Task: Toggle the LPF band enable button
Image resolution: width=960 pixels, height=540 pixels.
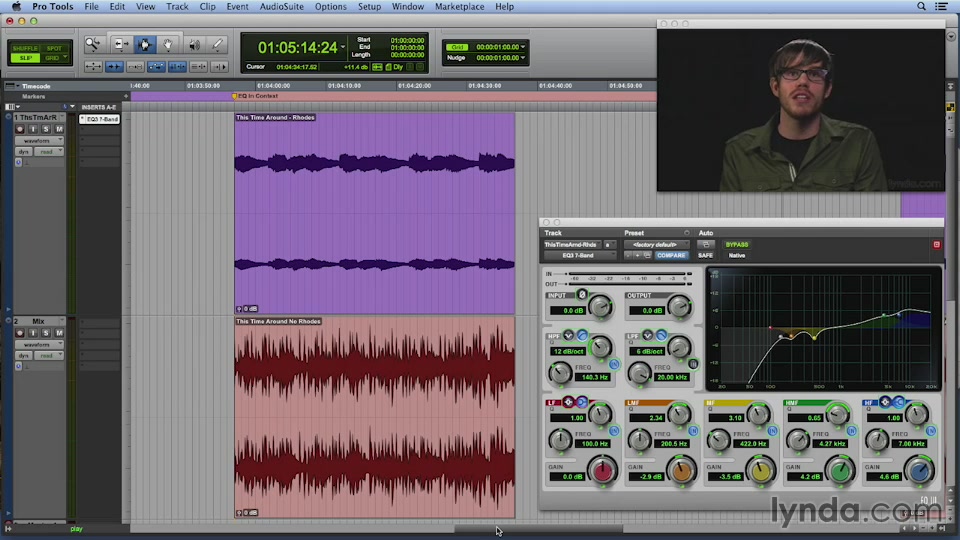Action: (693, 364)
